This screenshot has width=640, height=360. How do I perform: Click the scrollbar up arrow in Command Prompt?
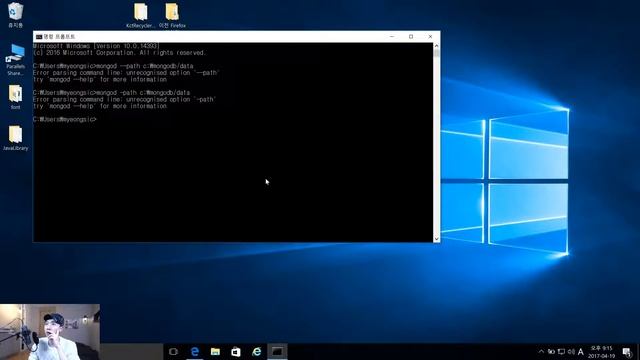[436, 46]
